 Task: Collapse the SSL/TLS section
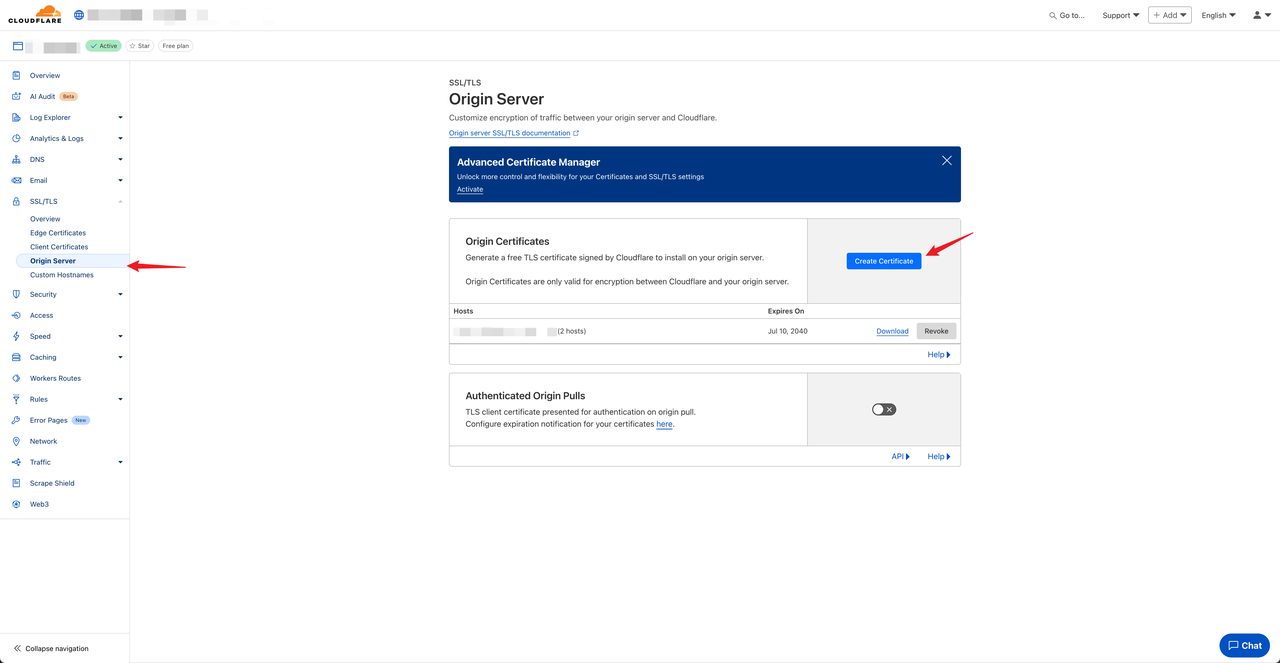pos(120,201)
